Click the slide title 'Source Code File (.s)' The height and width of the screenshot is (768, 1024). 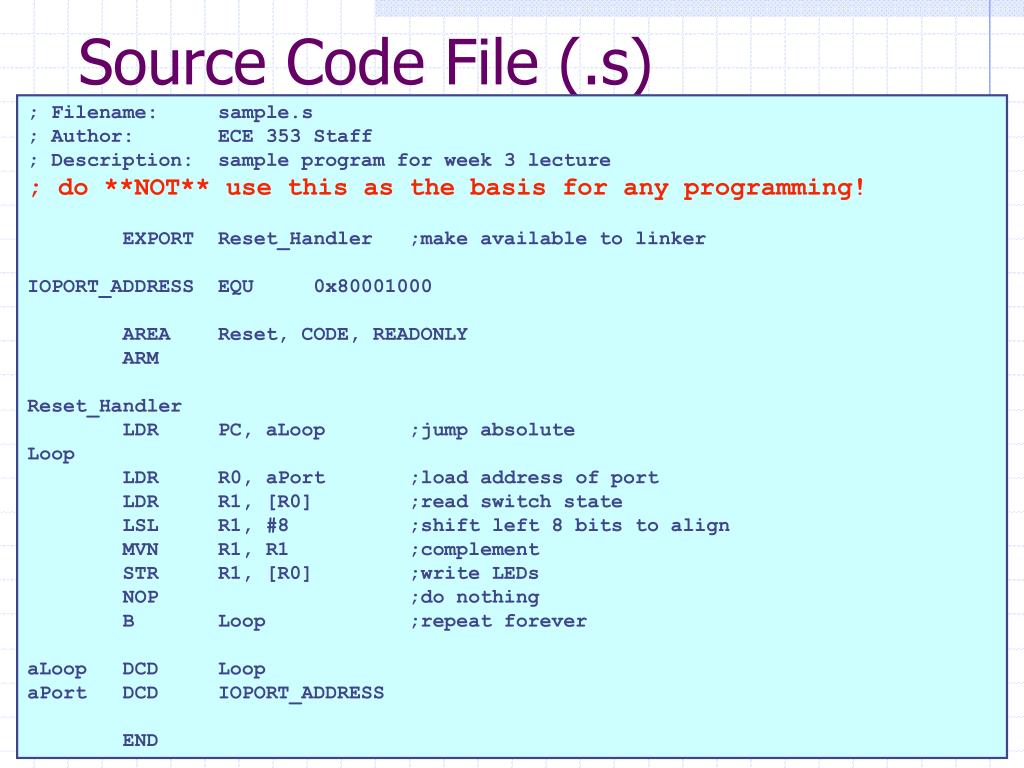tap(365, 62)
